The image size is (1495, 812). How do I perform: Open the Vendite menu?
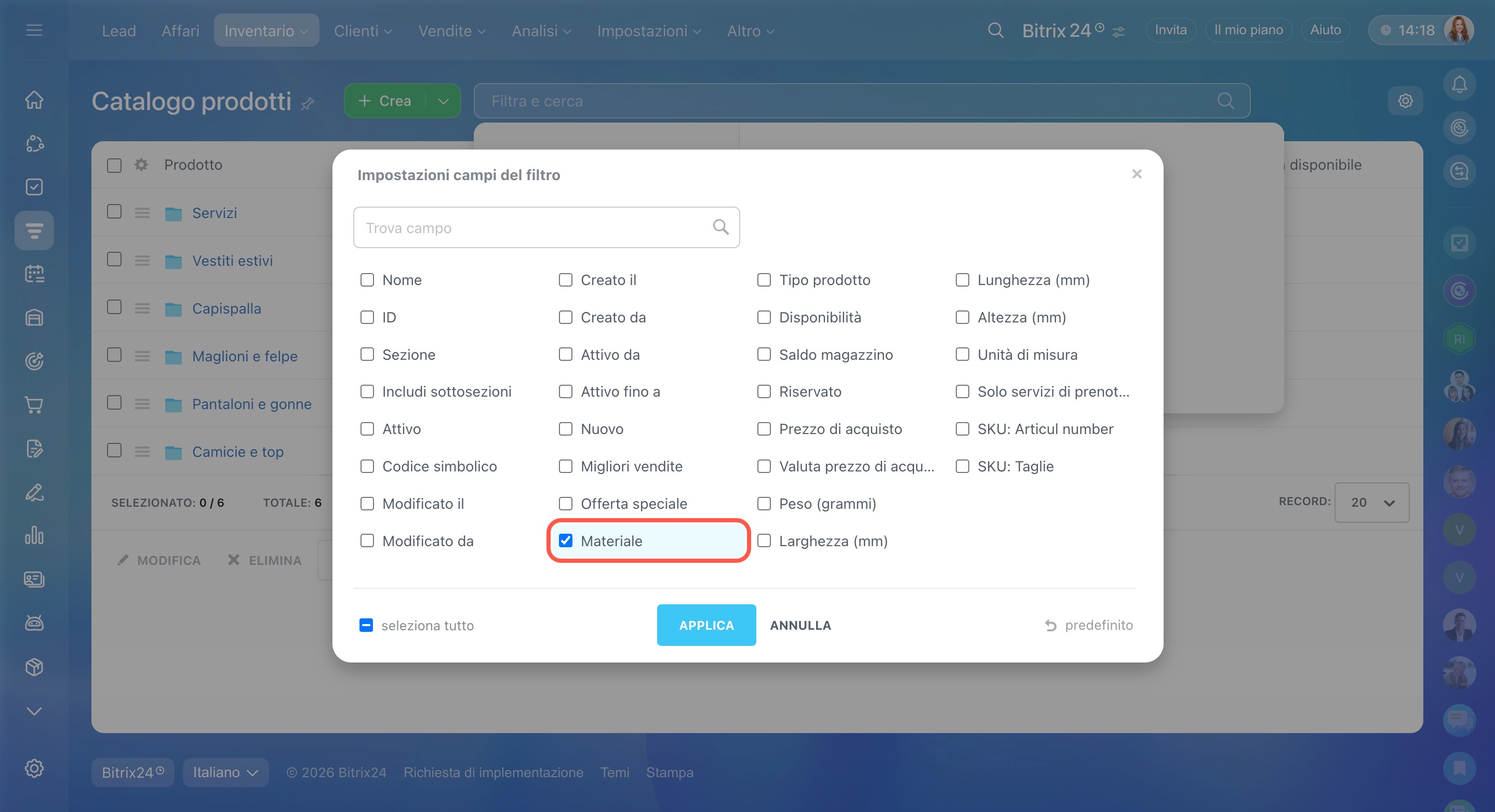pos(451,31)
